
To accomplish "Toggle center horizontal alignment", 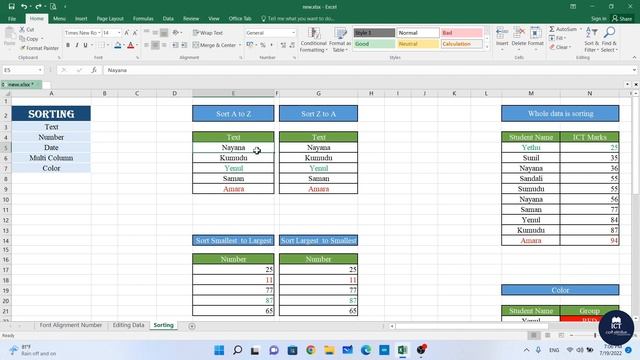I will (x=155, y=45).
